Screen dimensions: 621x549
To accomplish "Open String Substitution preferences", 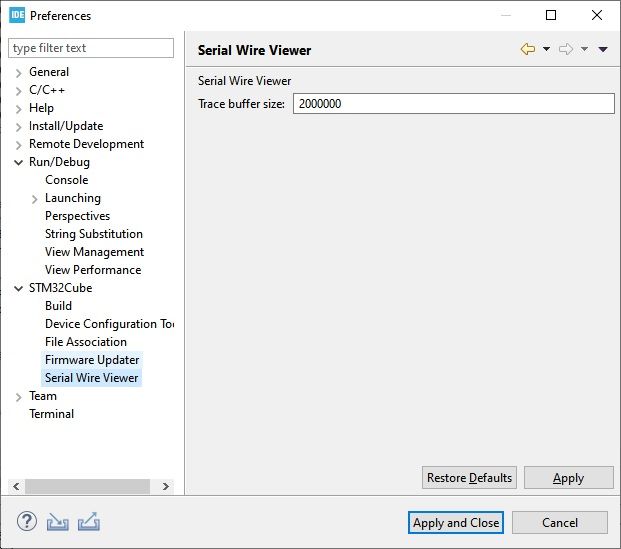I will pyautogui.click(x=93, y=234).
